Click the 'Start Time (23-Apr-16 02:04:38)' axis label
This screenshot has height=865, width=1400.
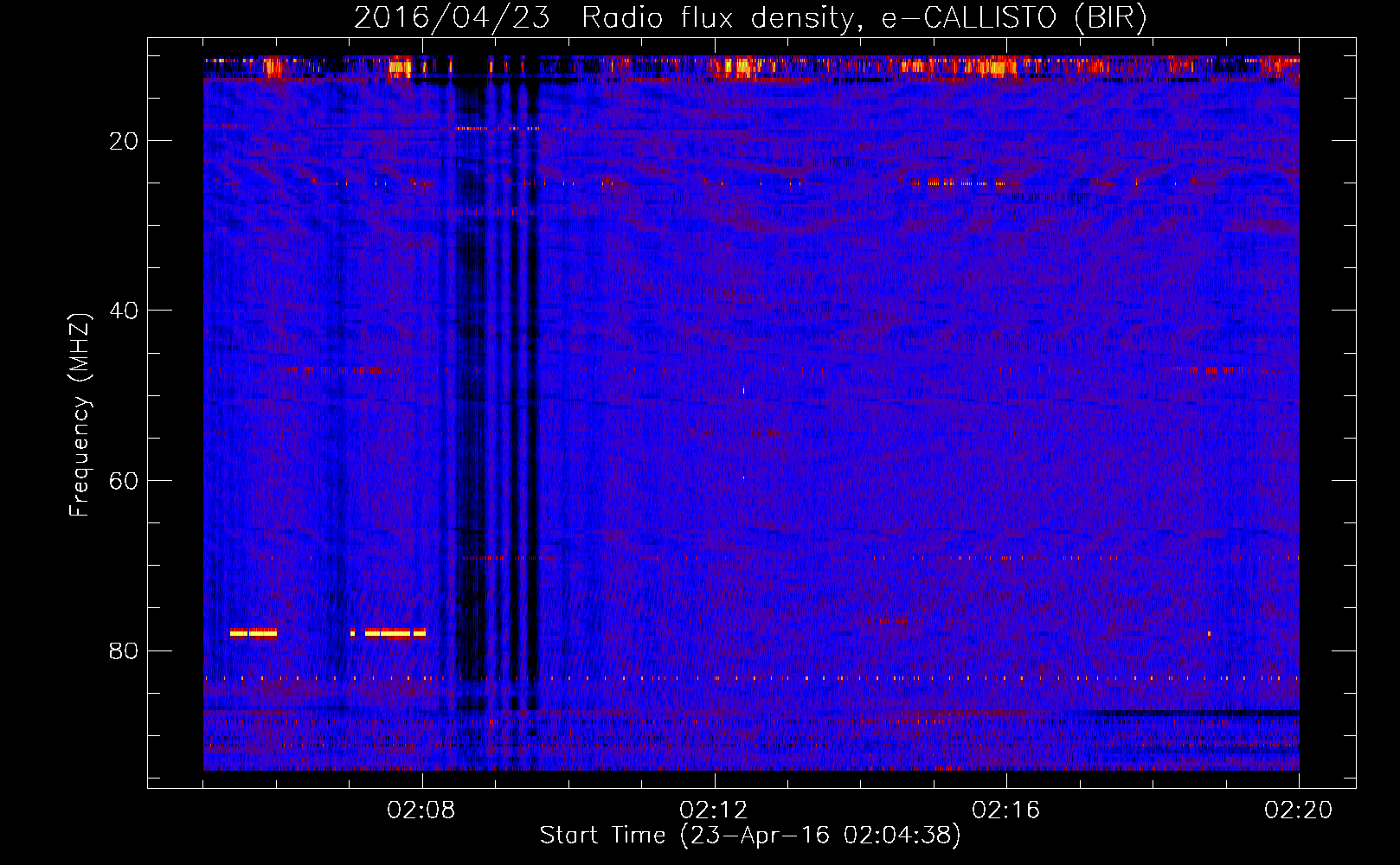click(750, 836)
